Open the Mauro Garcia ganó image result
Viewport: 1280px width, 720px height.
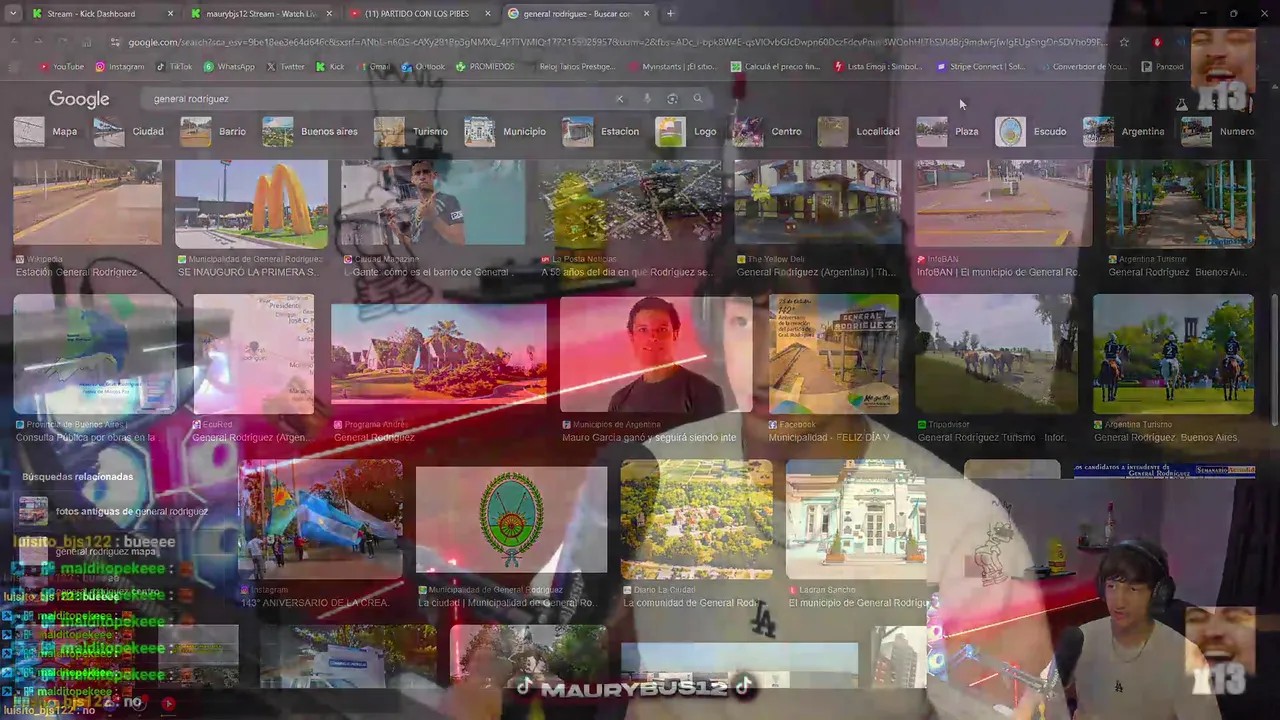tap(655, 353)
